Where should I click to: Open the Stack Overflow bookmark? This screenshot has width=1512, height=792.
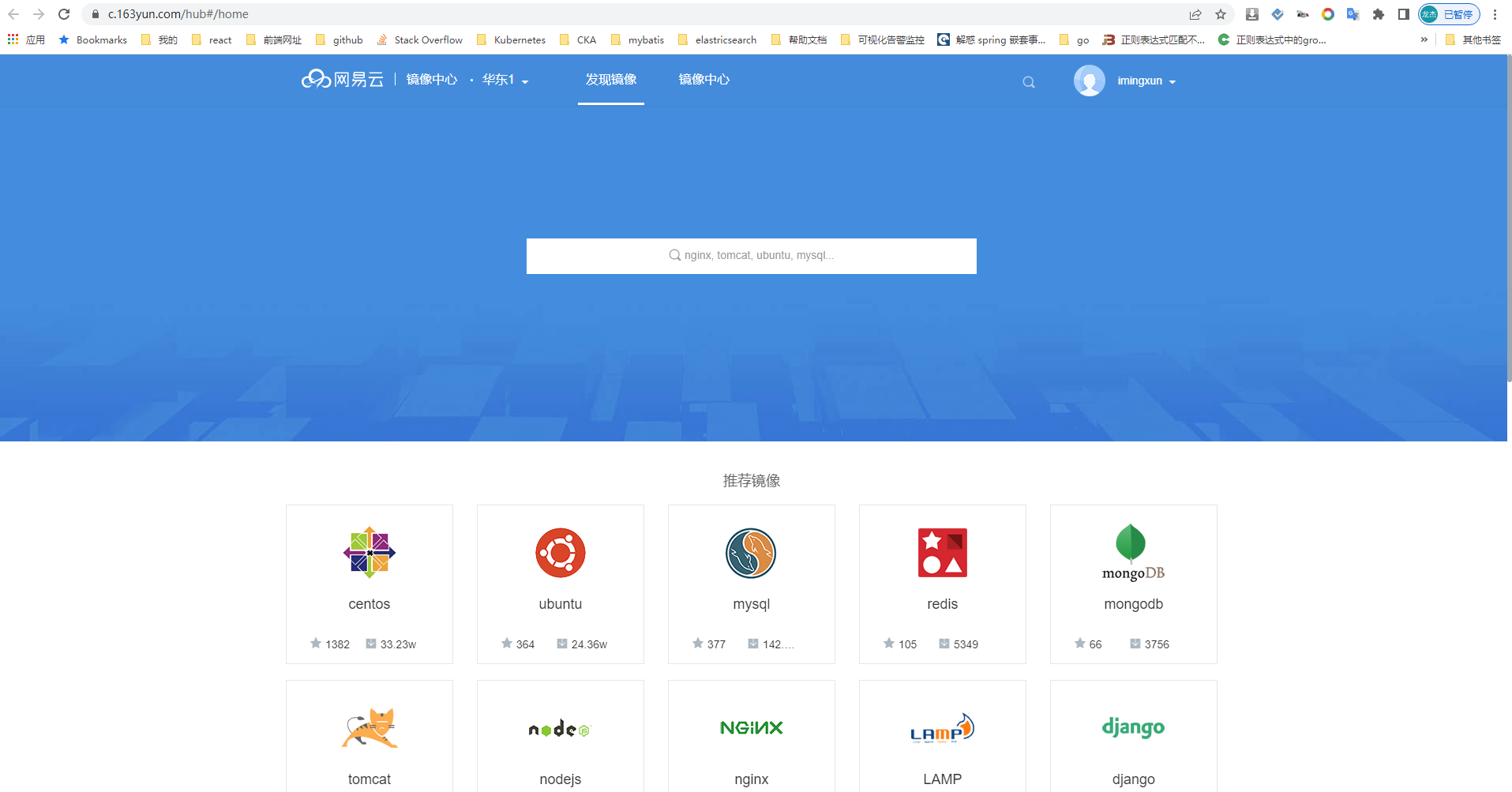pyautogui.click(x=420, y=39)
